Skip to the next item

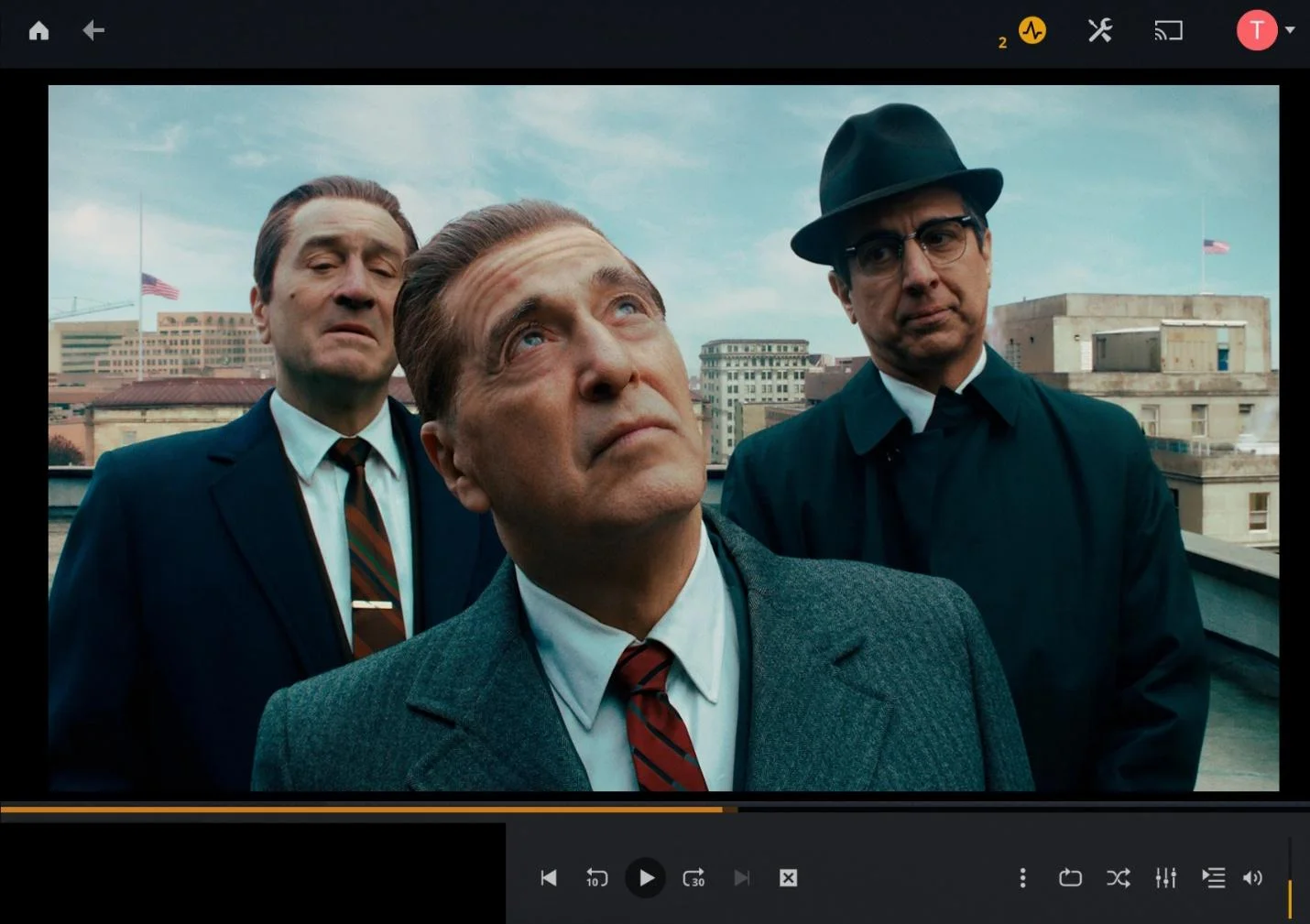(x=742, y=878)
